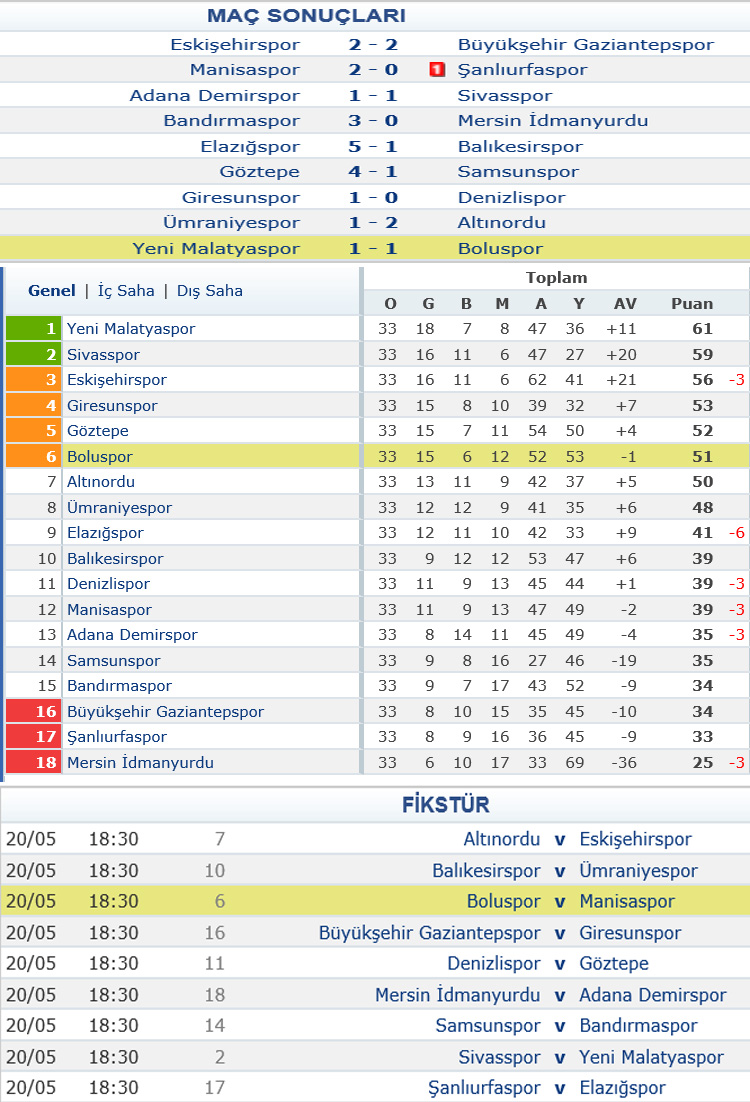This screenshot has height=1102, width=750.
Task: Open Büyükşehir Gaziantepspor in match results
Action: pos(586,45)
